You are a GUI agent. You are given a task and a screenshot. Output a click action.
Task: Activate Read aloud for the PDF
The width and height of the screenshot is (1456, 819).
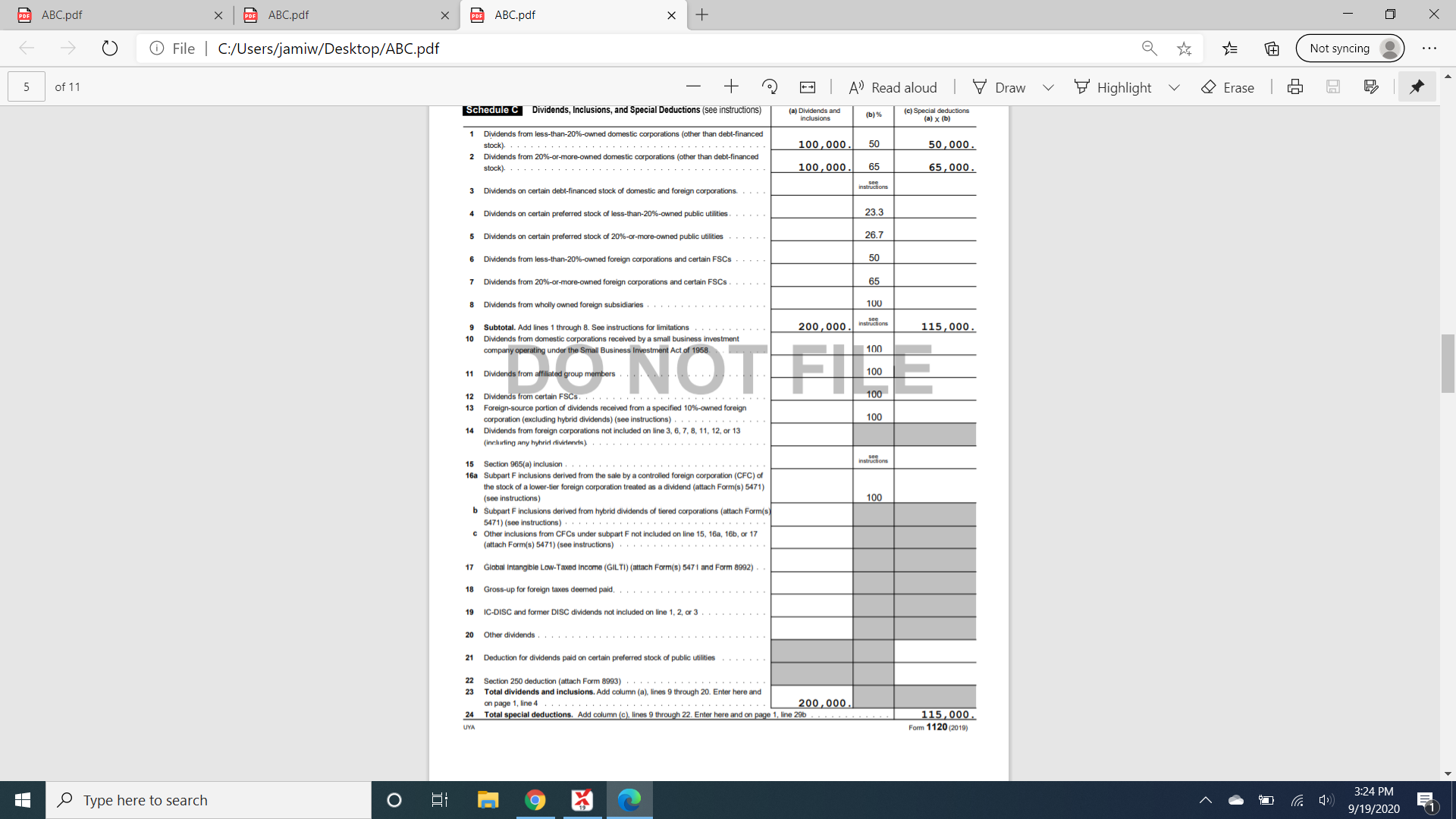(x=893, y=86)
